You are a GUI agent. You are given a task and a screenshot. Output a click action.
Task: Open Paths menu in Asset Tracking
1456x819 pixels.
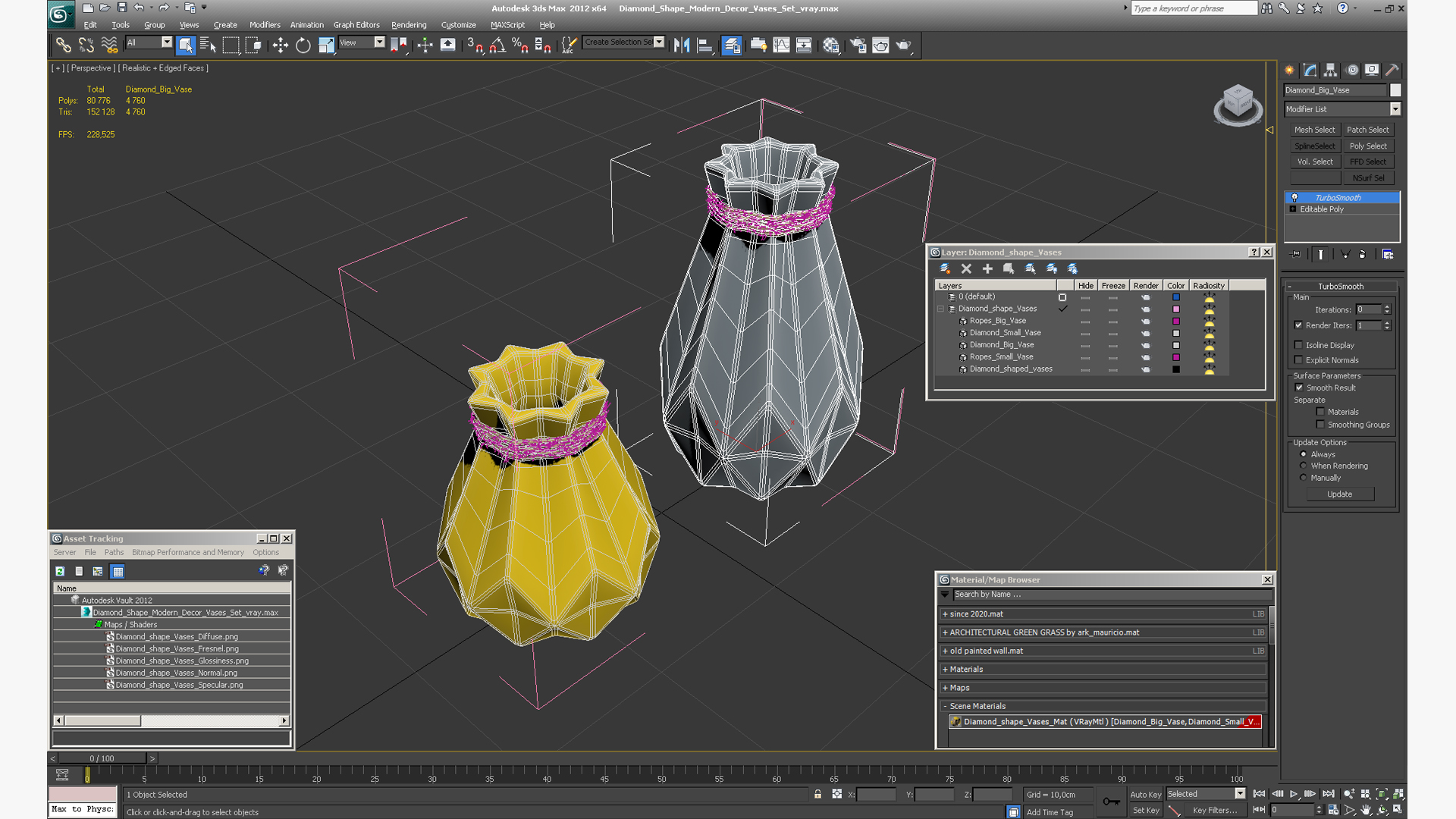pos(114,552)
